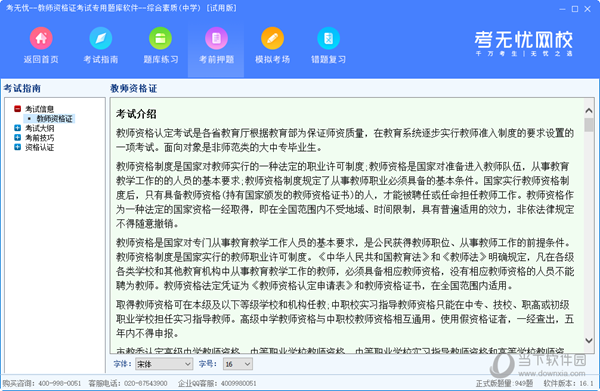This screenshot has height=391, width=600.
Task: Click the content scrollbar up arrow
Action: (x=589, y=111)
